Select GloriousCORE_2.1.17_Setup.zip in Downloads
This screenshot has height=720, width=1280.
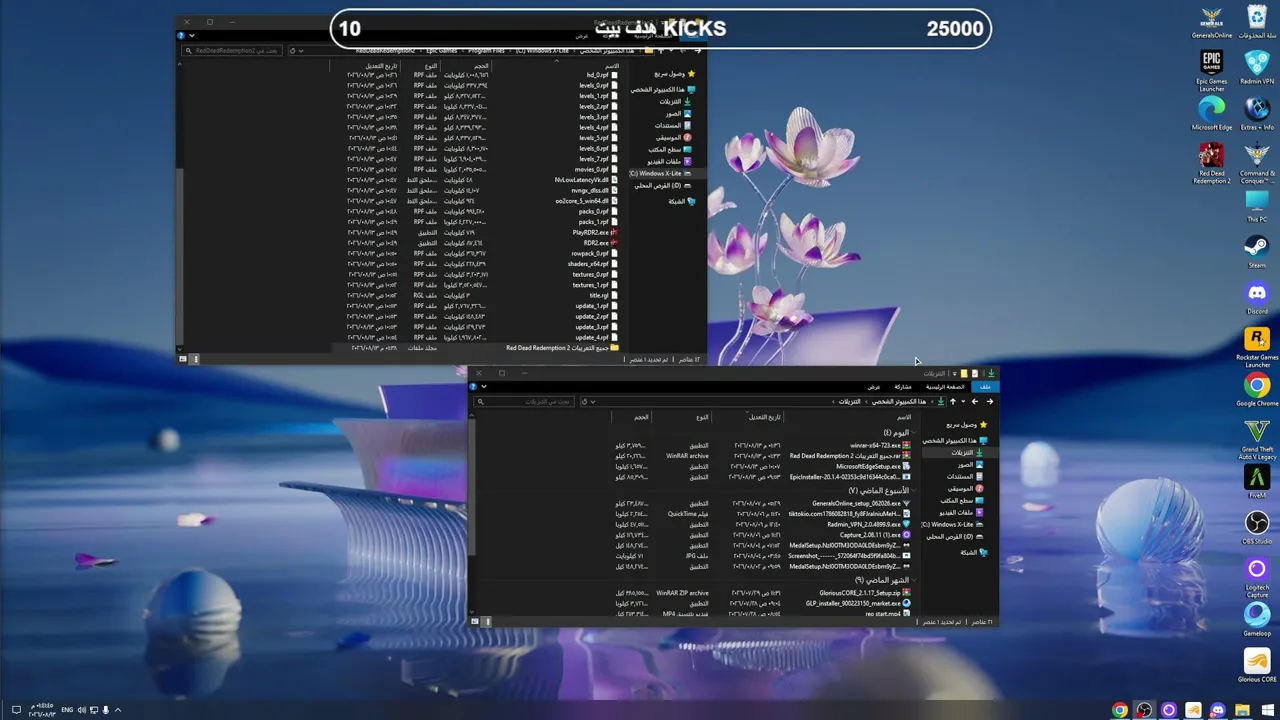coord(864,594)
